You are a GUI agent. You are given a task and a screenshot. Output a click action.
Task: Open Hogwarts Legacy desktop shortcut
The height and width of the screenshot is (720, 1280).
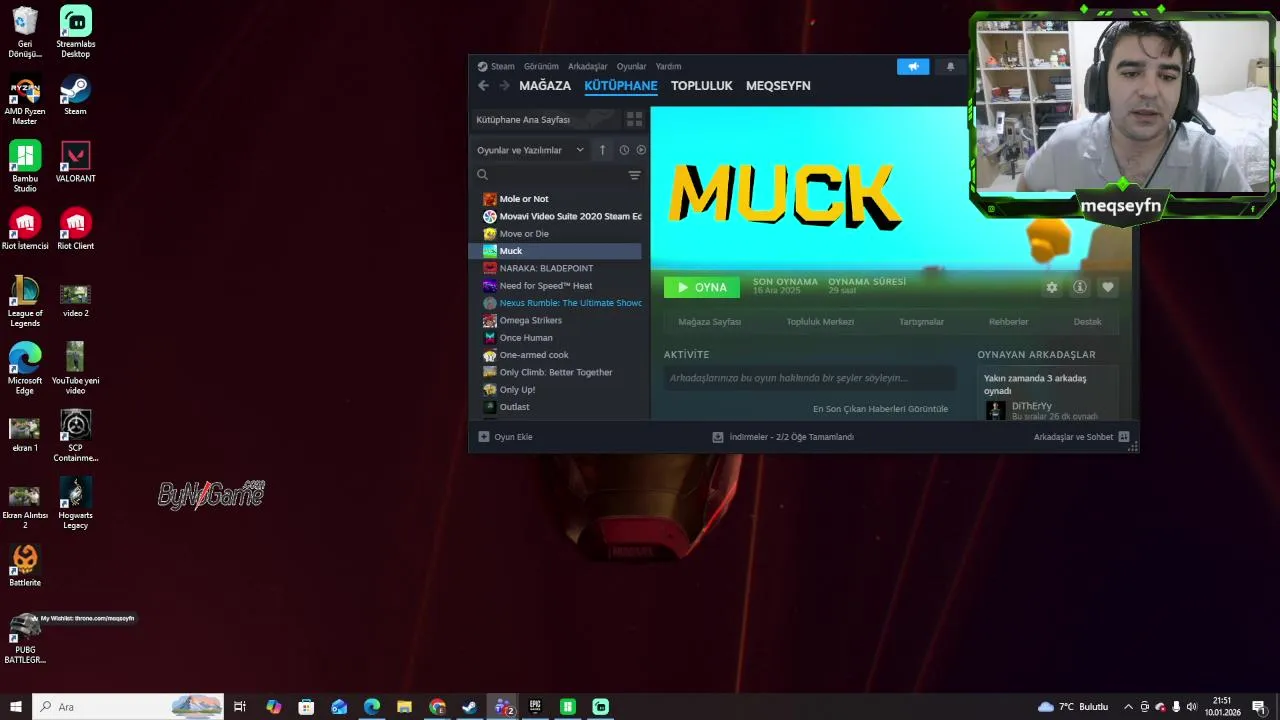click(x=75, y=503)
